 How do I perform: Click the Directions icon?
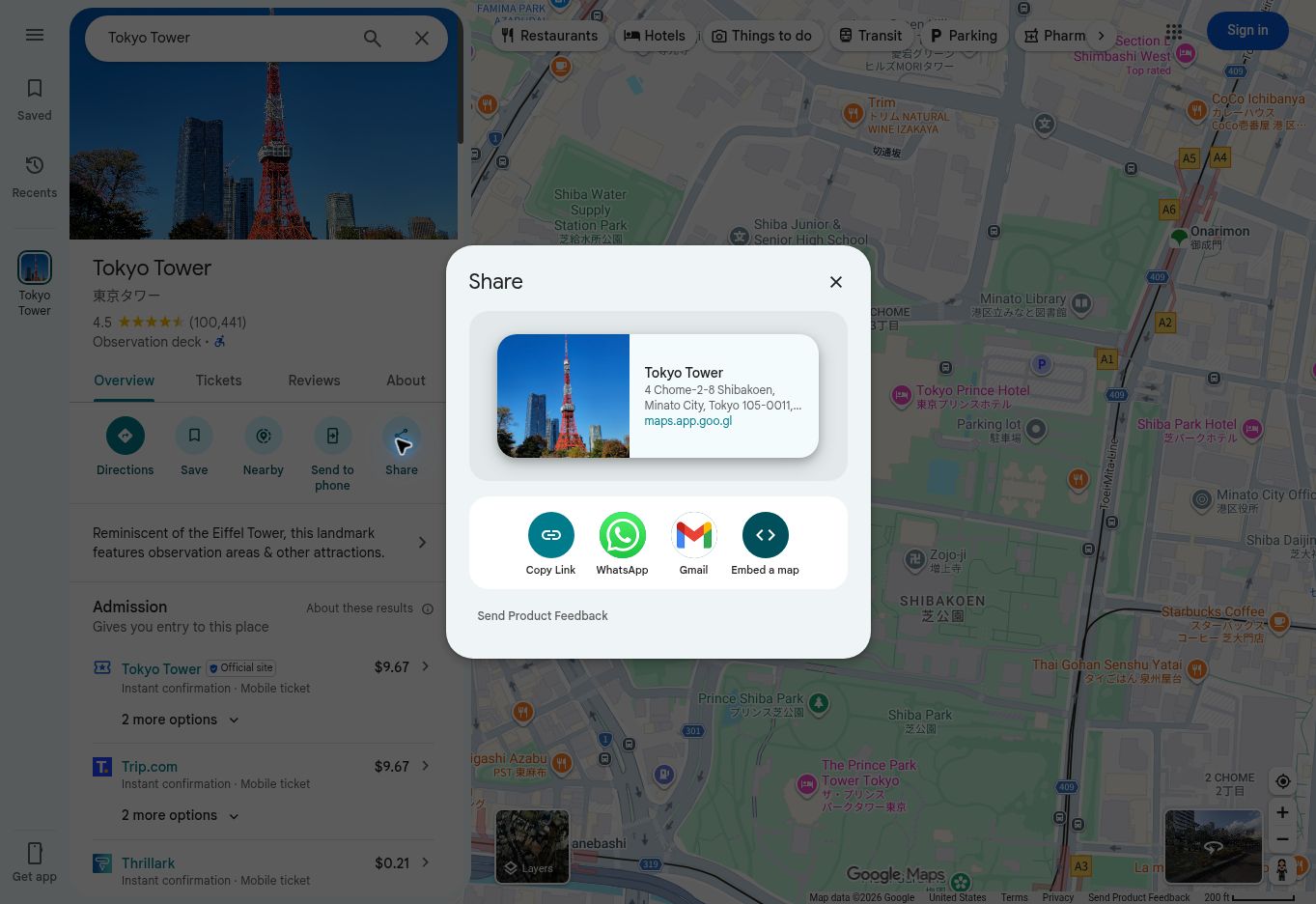coord(126,436)
